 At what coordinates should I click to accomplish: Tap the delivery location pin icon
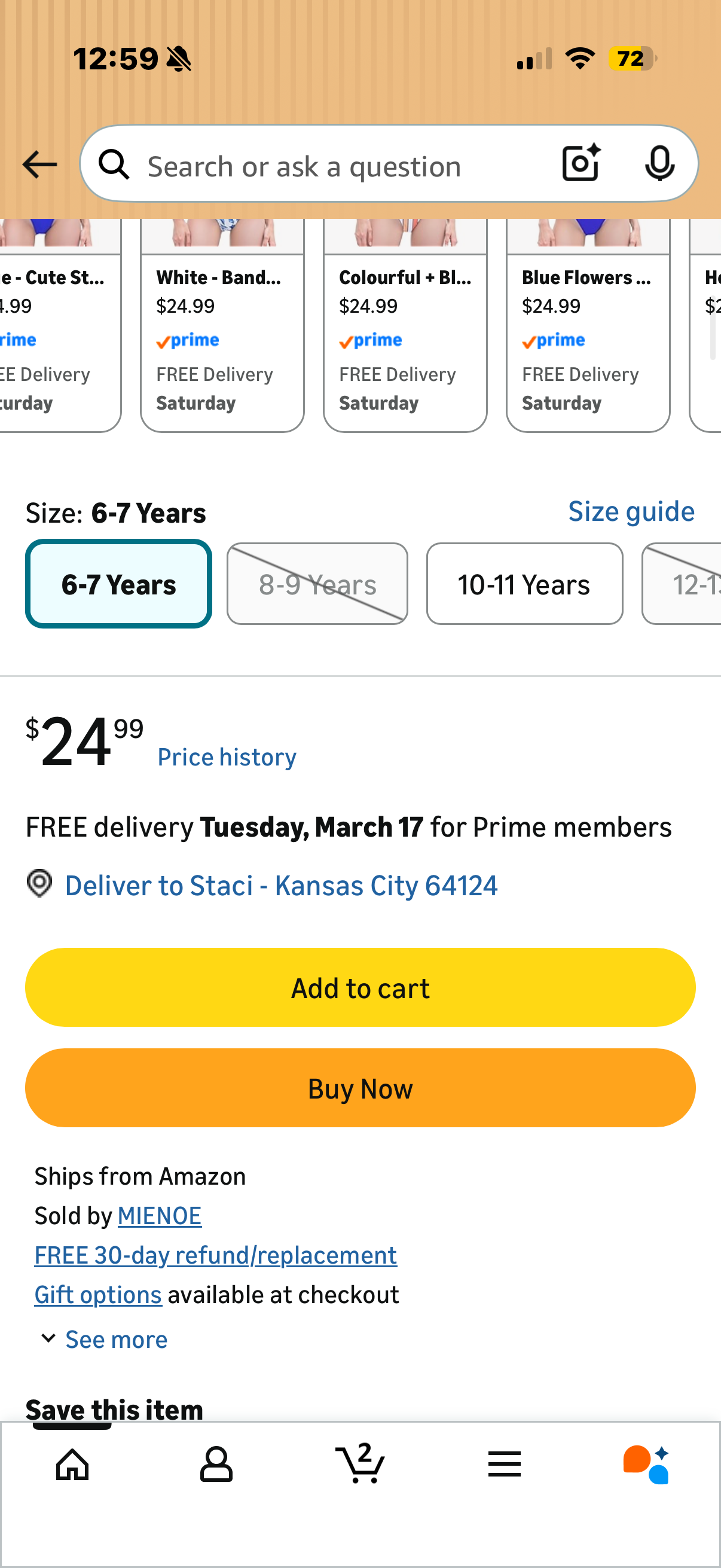pos(39,883)
